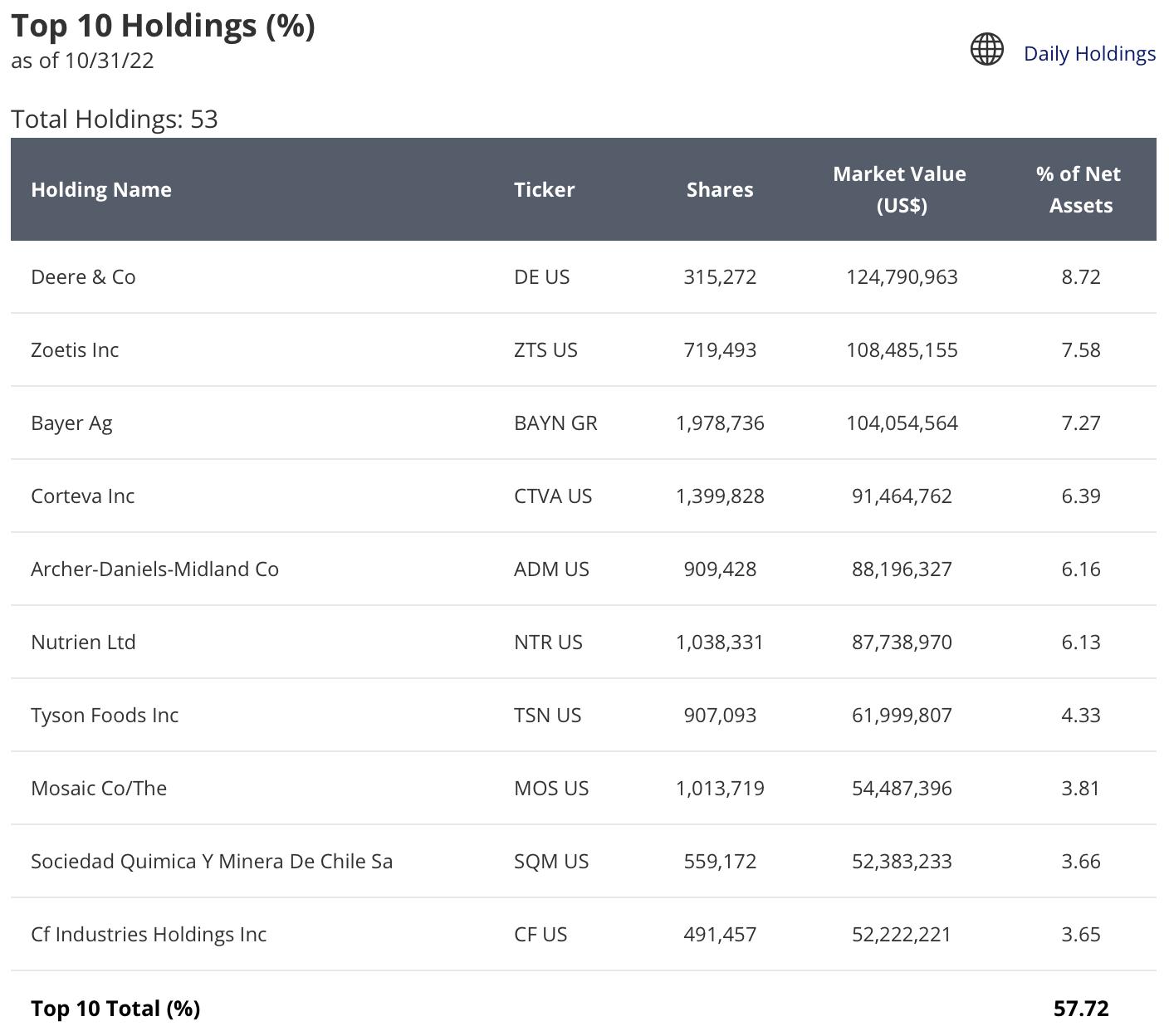
Task: Click Mosaic net assets percentage 3.81
Action: pos(1081,788)
